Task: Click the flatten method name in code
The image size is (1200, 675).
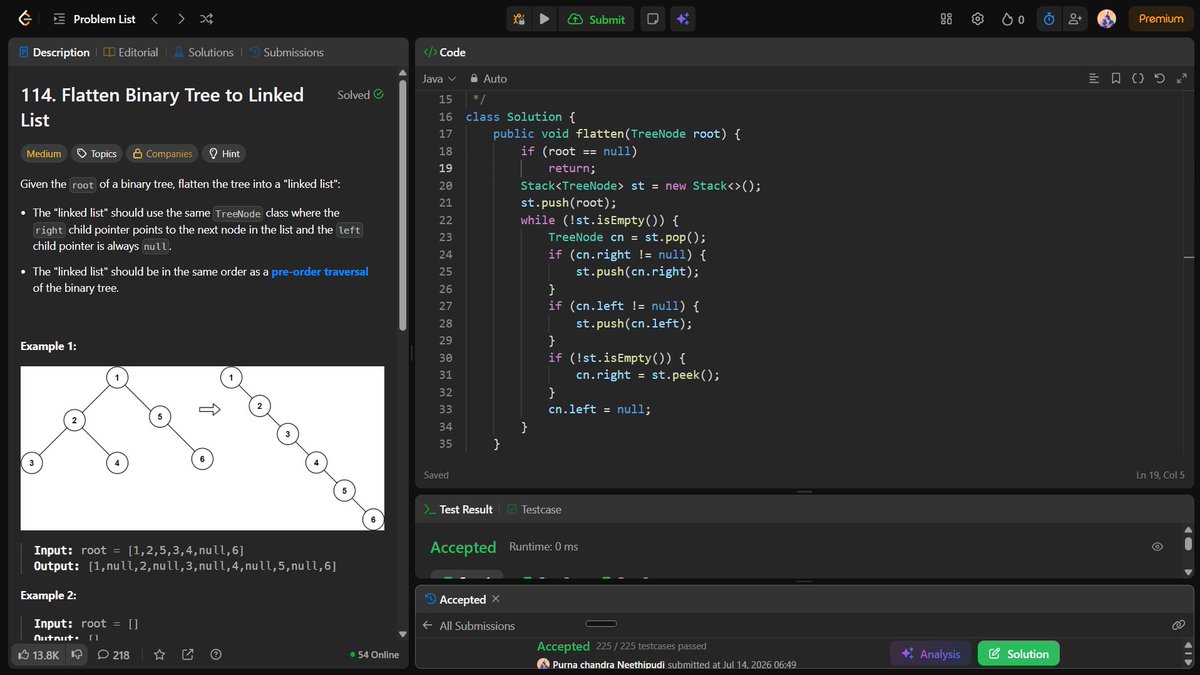Action: (x=600, y=134)
